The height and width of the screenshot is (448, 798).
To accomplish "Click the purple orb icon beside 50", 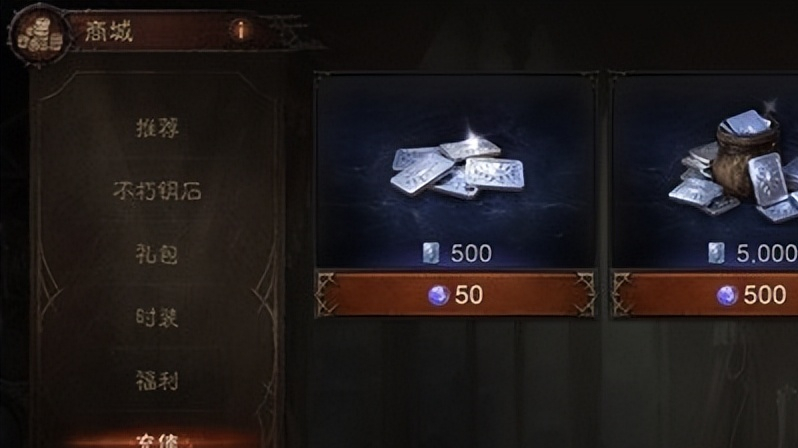I will (438, 295).
